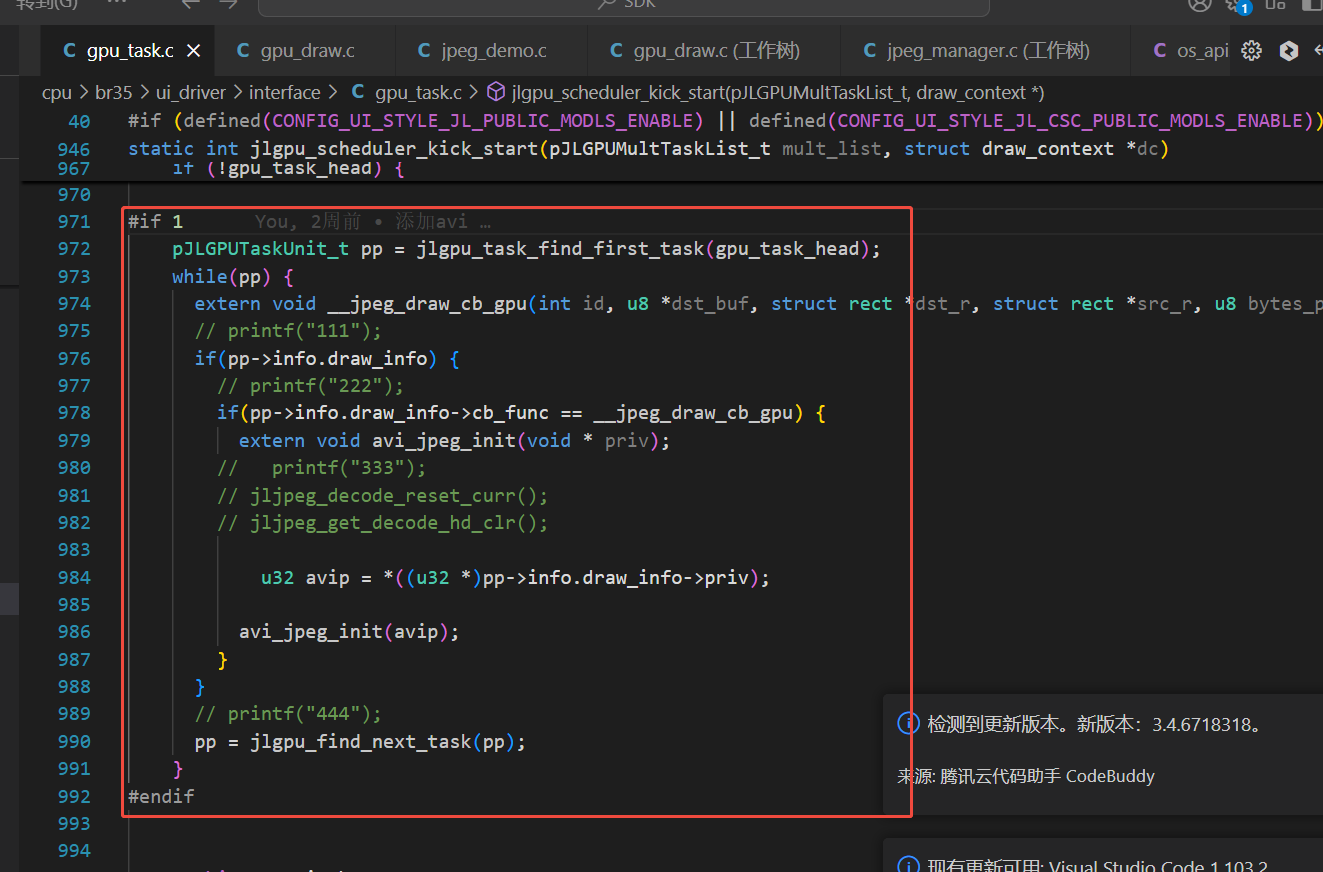Click the avi_jpeg_init(avip); call on line 986
Viewport: 1323px width, 872px height.
coord(349,632)
